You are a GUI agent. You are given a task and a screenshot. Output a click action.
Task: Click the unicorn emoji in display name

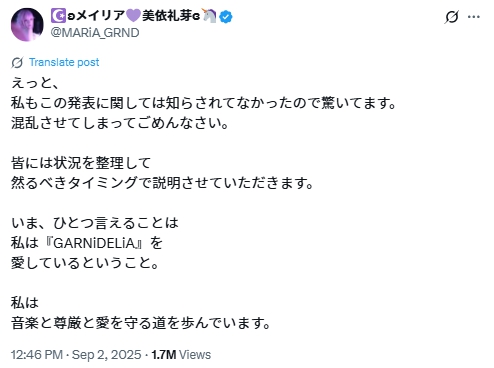tap(209, 16)
